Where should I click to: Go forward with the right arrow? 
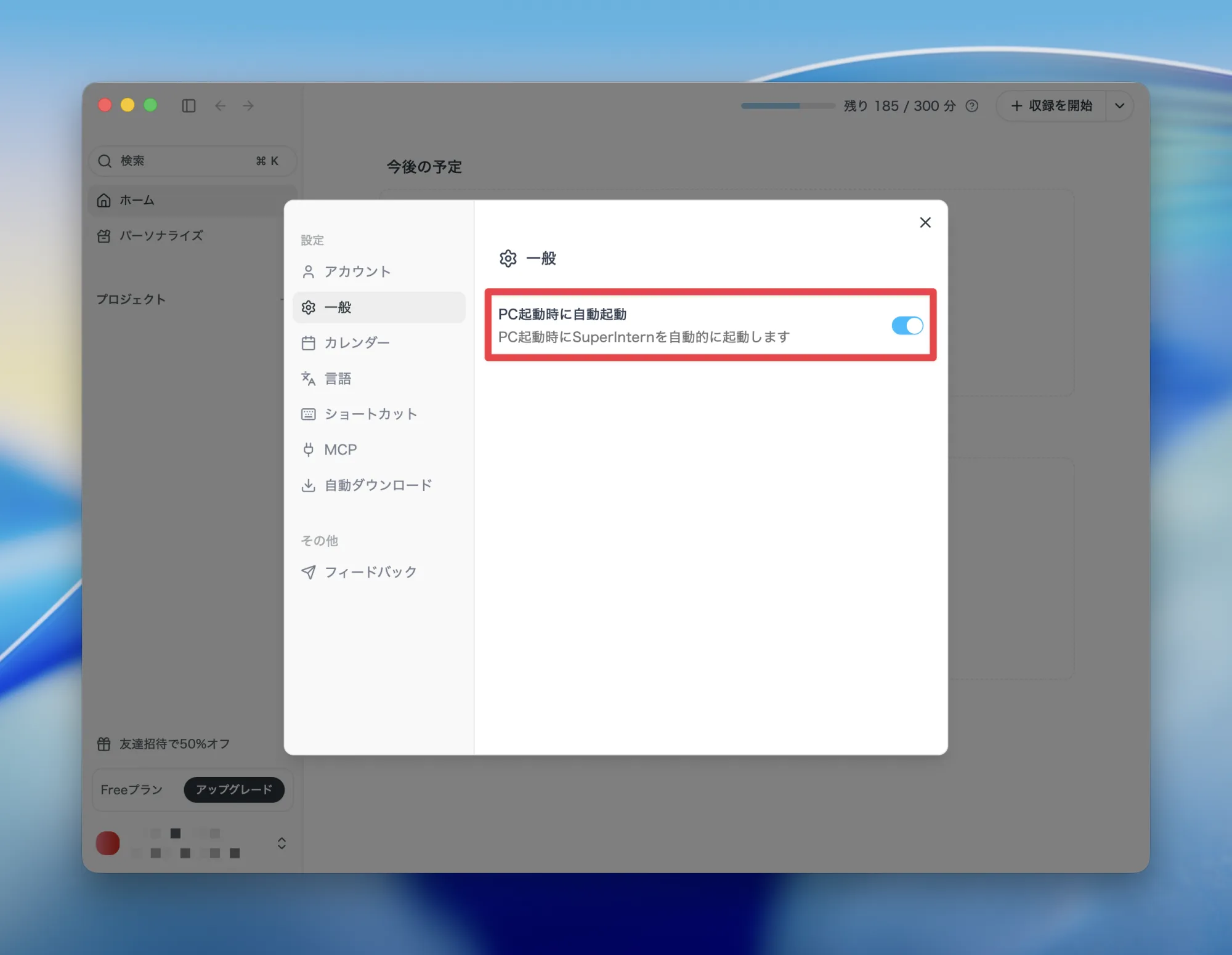[x=248, y=106]
